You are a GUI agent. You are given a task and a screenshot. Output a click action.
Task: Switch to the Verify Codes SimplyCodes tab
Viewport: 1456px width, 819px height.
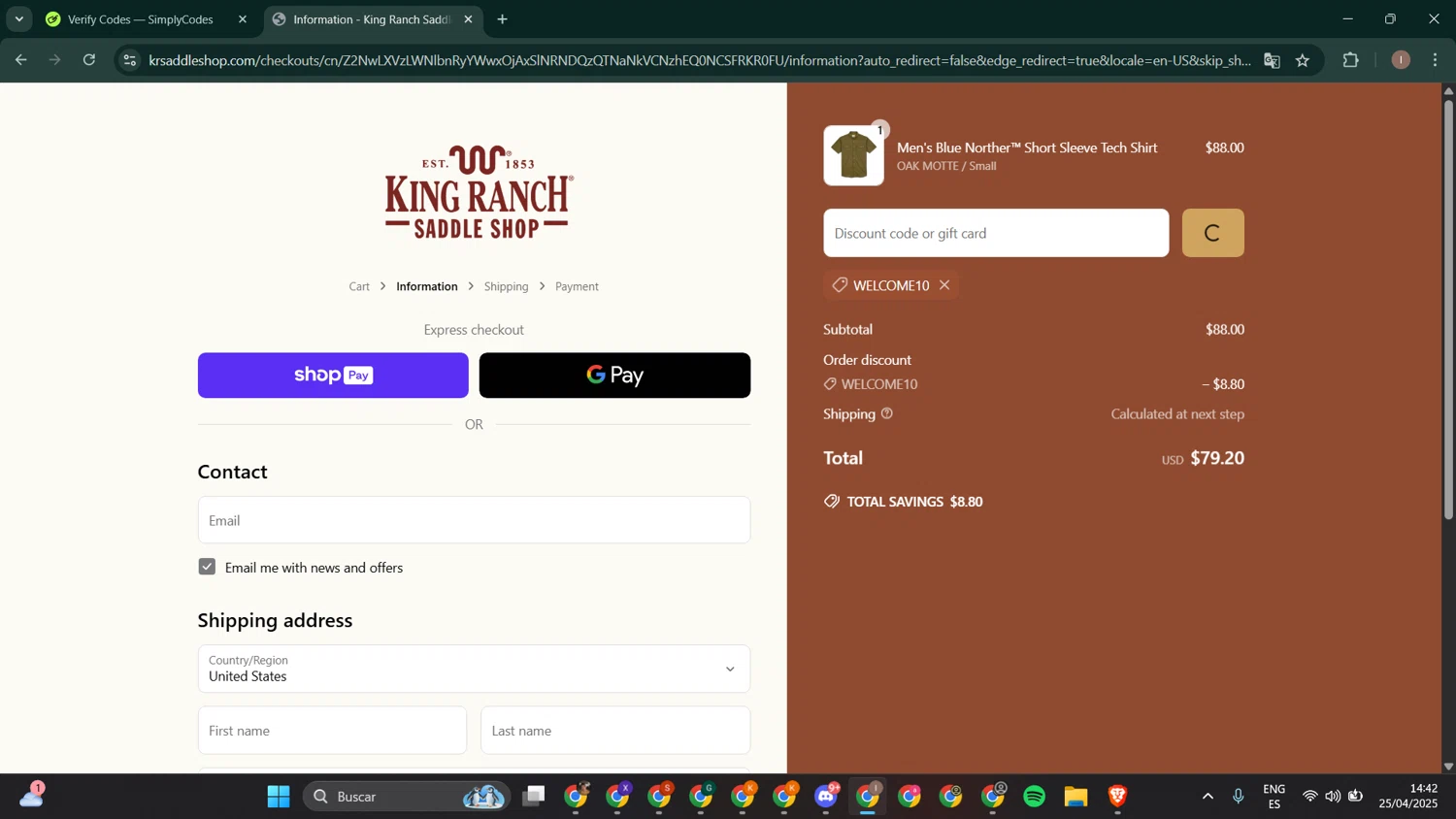pos(140,19)
